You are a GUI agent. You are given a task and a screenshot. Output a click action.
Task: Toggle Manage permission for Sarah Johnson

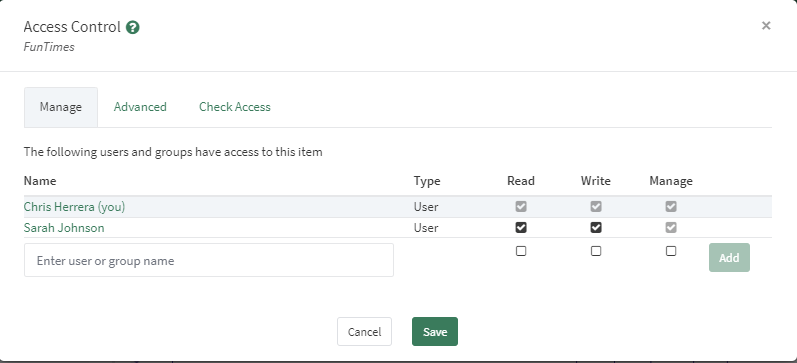tap(671, 228)
